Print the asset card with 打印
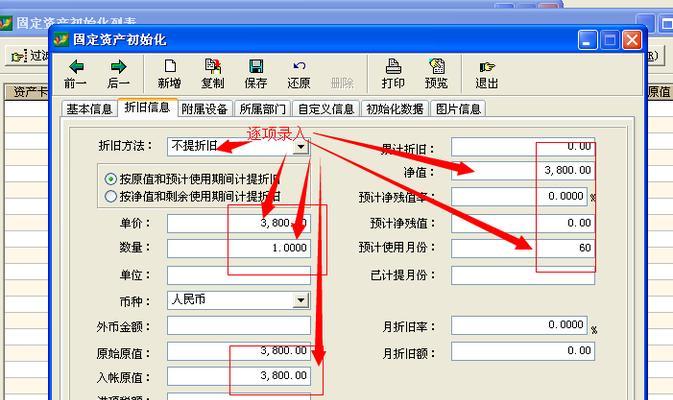The image size is (673, 400). point(393,74)
